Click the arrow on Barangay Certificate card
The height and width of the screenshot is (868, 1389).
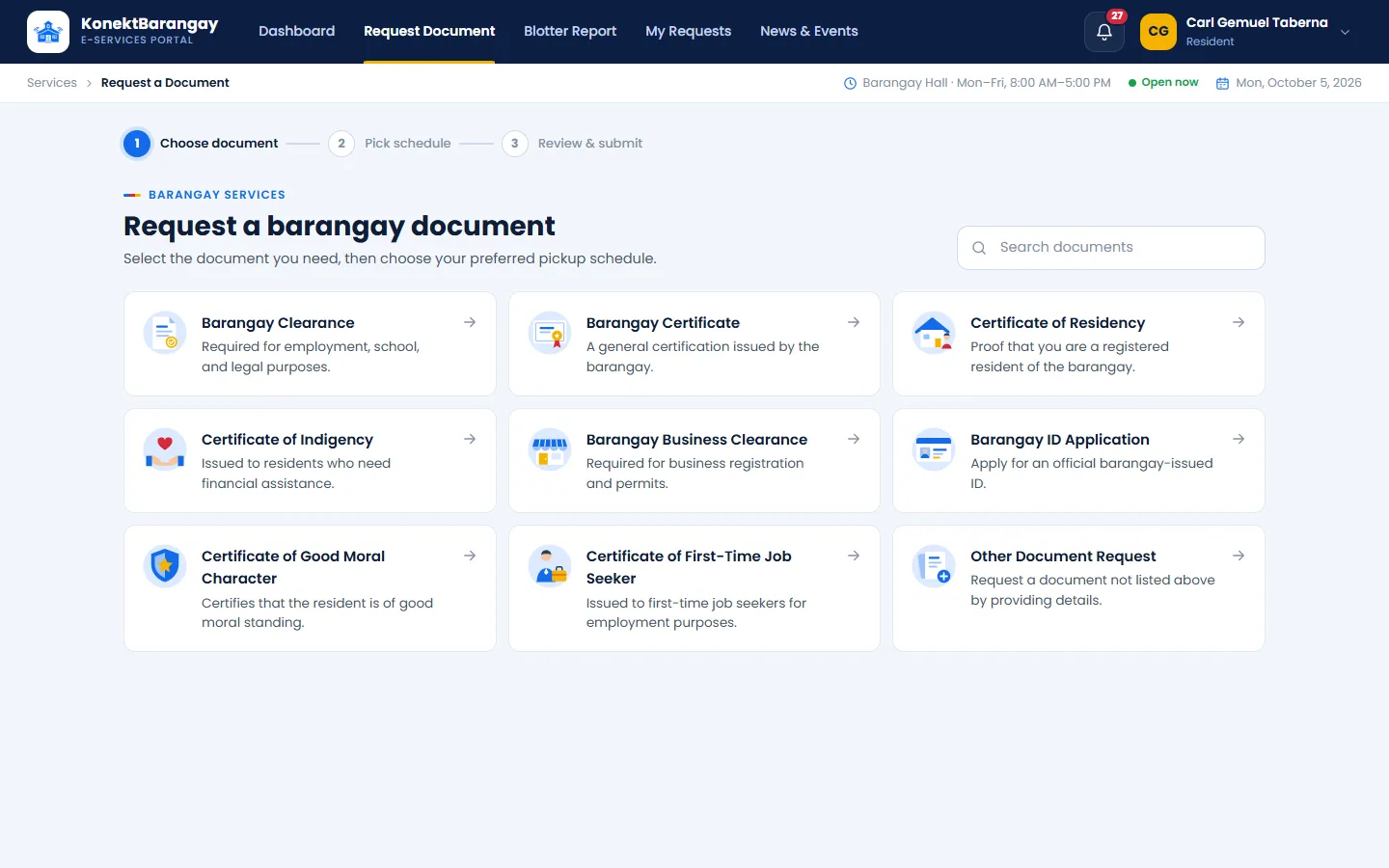(854, 322)
